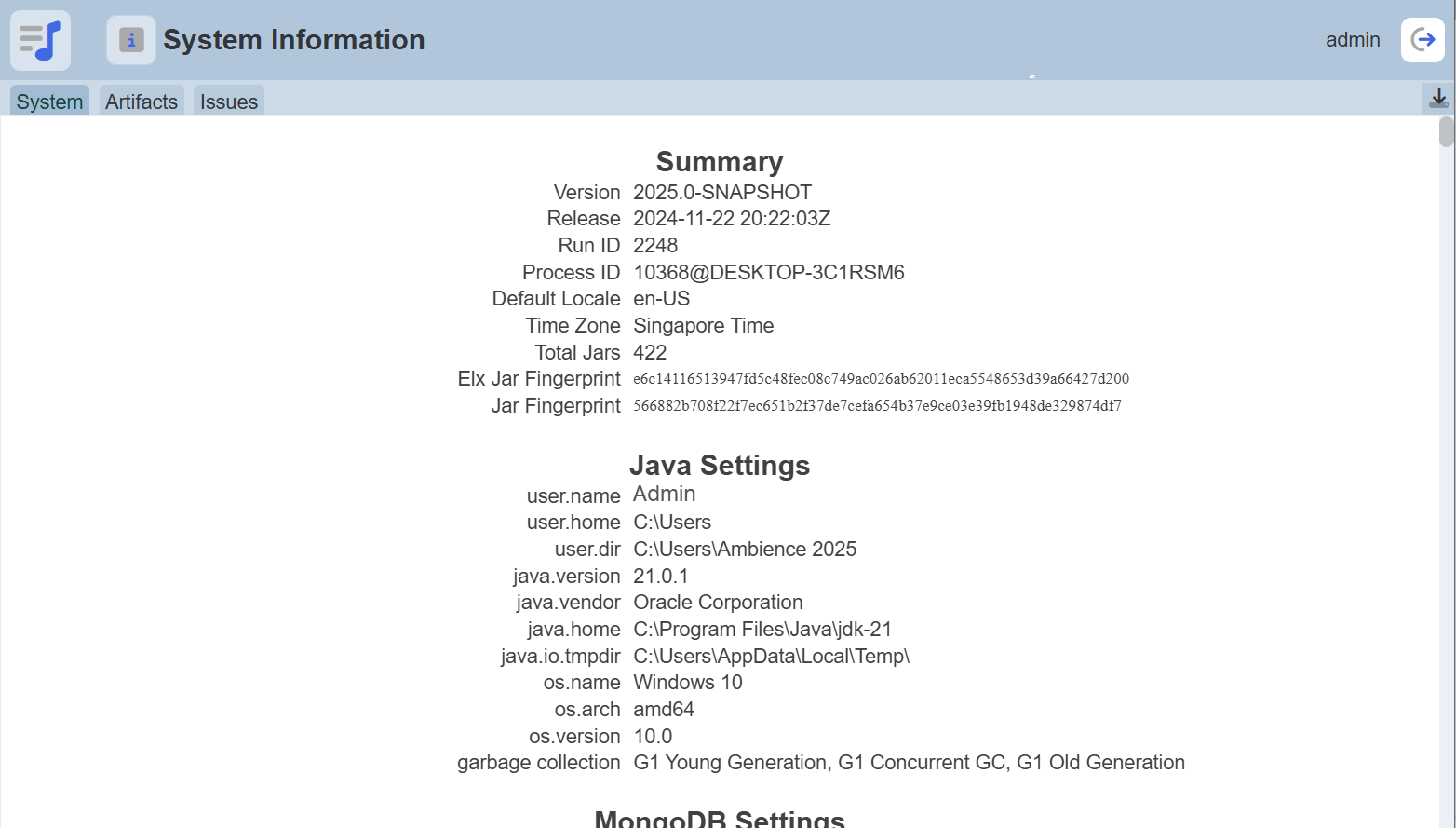Click the garbage collection value text

[909, 763]
